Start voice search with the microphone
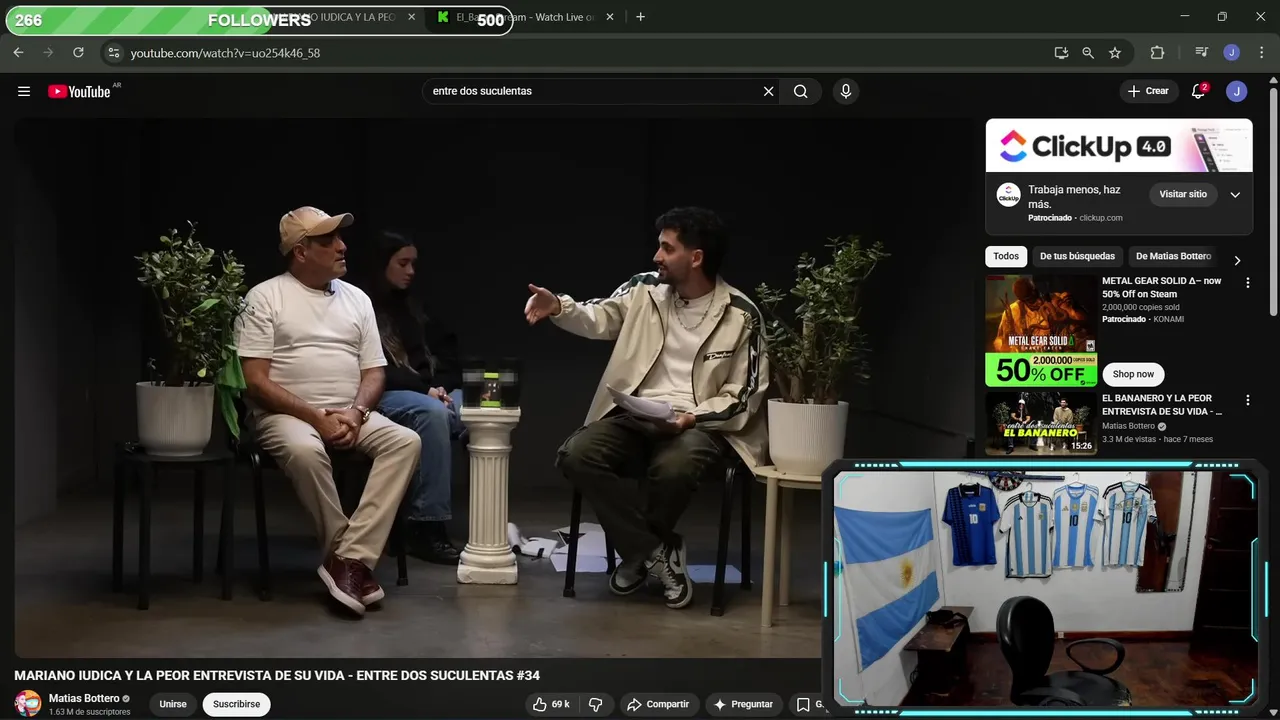 [x=846, y=91]
